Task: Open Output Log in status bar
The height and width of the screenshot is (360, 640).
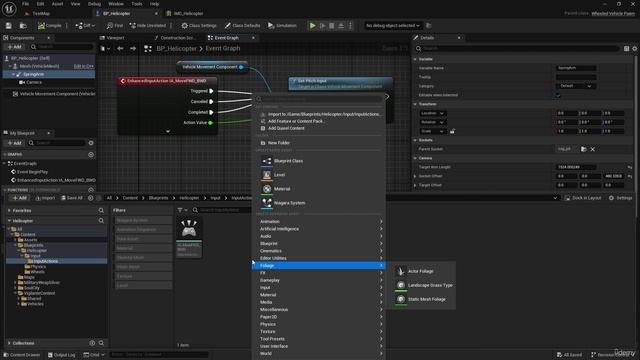Action: (x=62, y=355)
